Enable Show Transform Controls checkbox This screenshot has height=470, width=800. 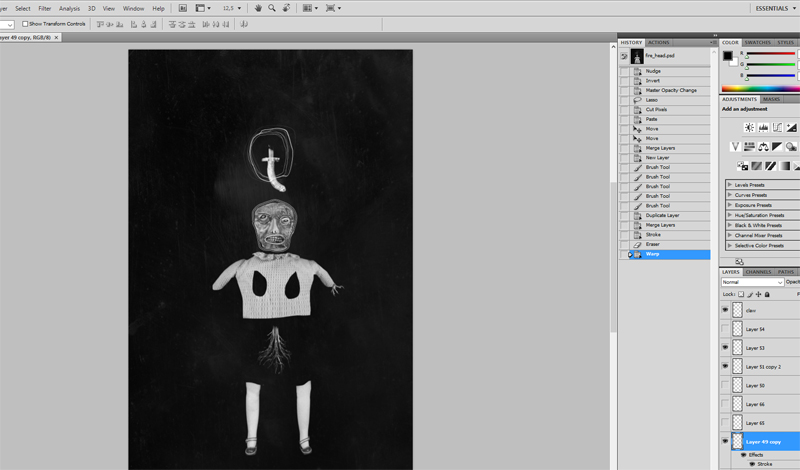pyautogui.click(x=25, y=24)
